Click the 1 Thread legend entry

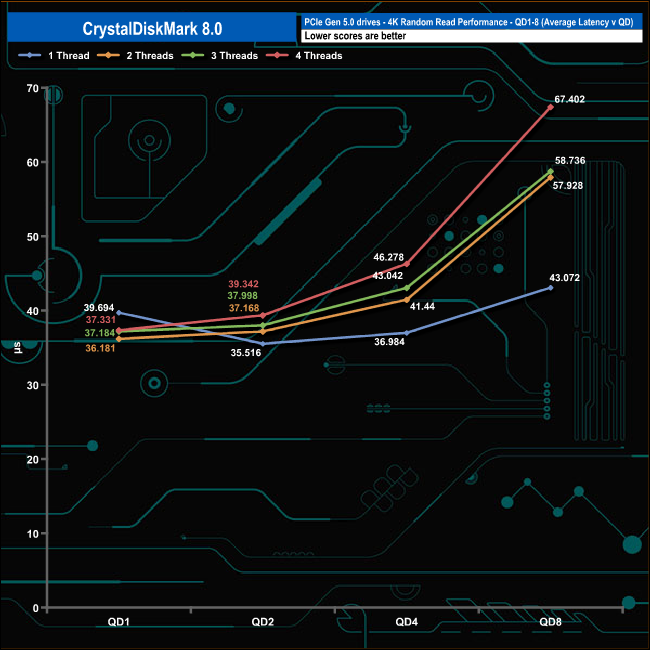click(x=54, y=56)
